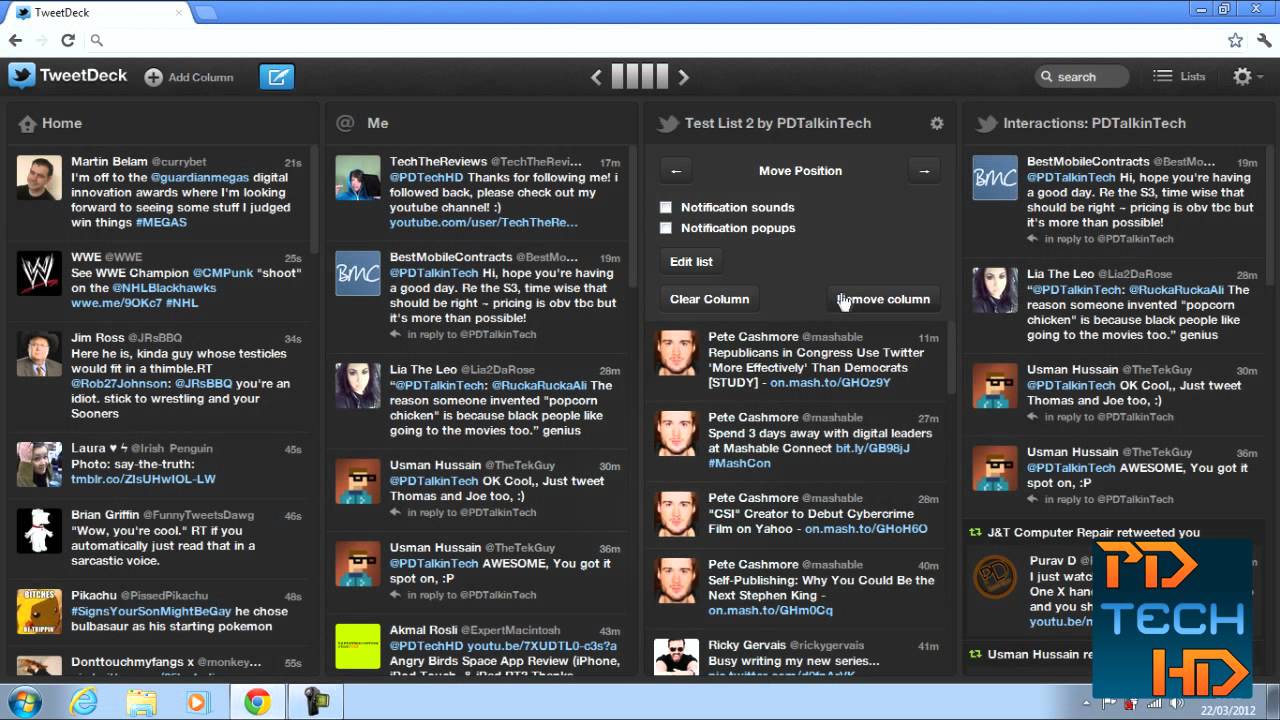Image resolution: width=1280 pixels, height=720 pixels.
Task: Open the bit.ly/GB98jJ link
Action: 873,448
